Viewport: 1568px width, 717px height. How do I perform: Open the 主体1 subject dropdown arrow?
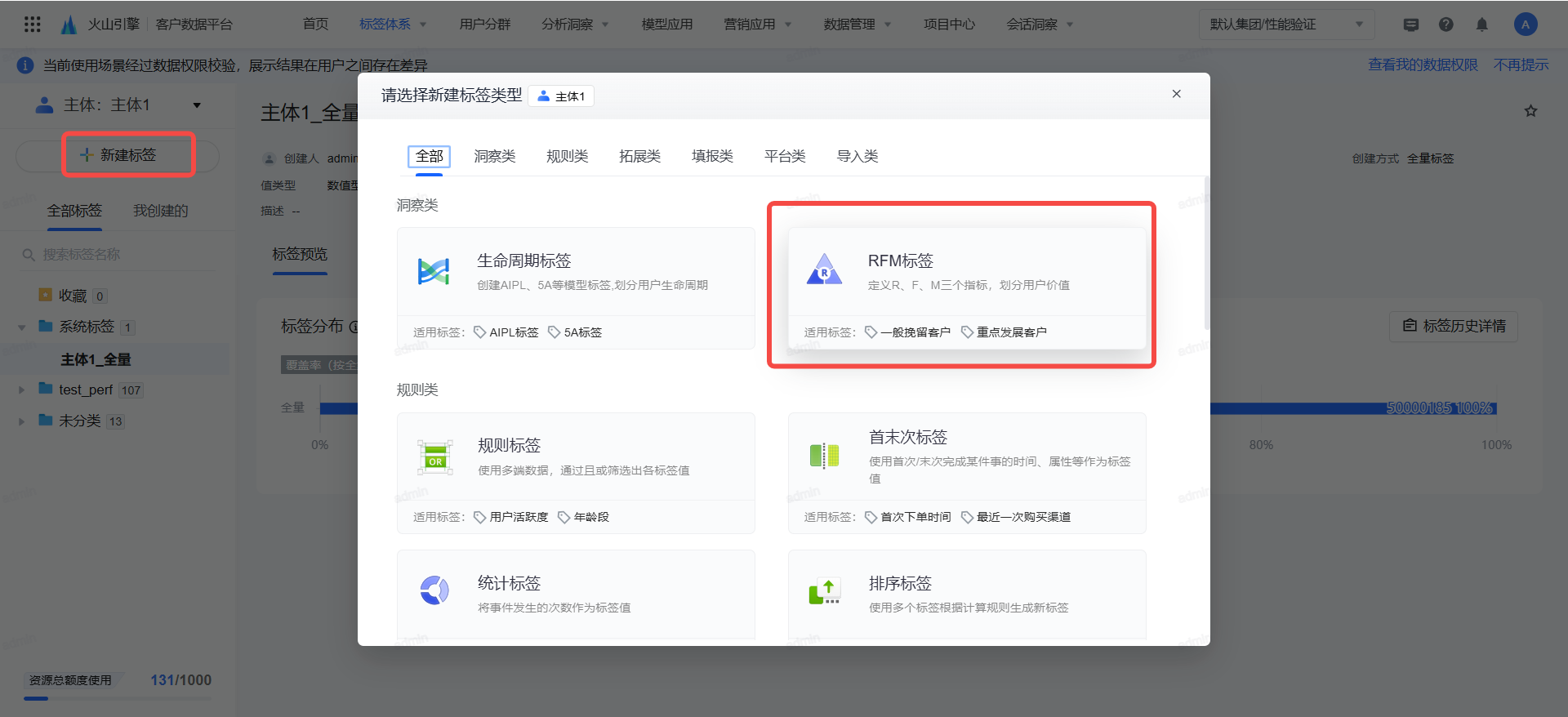(x=197, y=105)
